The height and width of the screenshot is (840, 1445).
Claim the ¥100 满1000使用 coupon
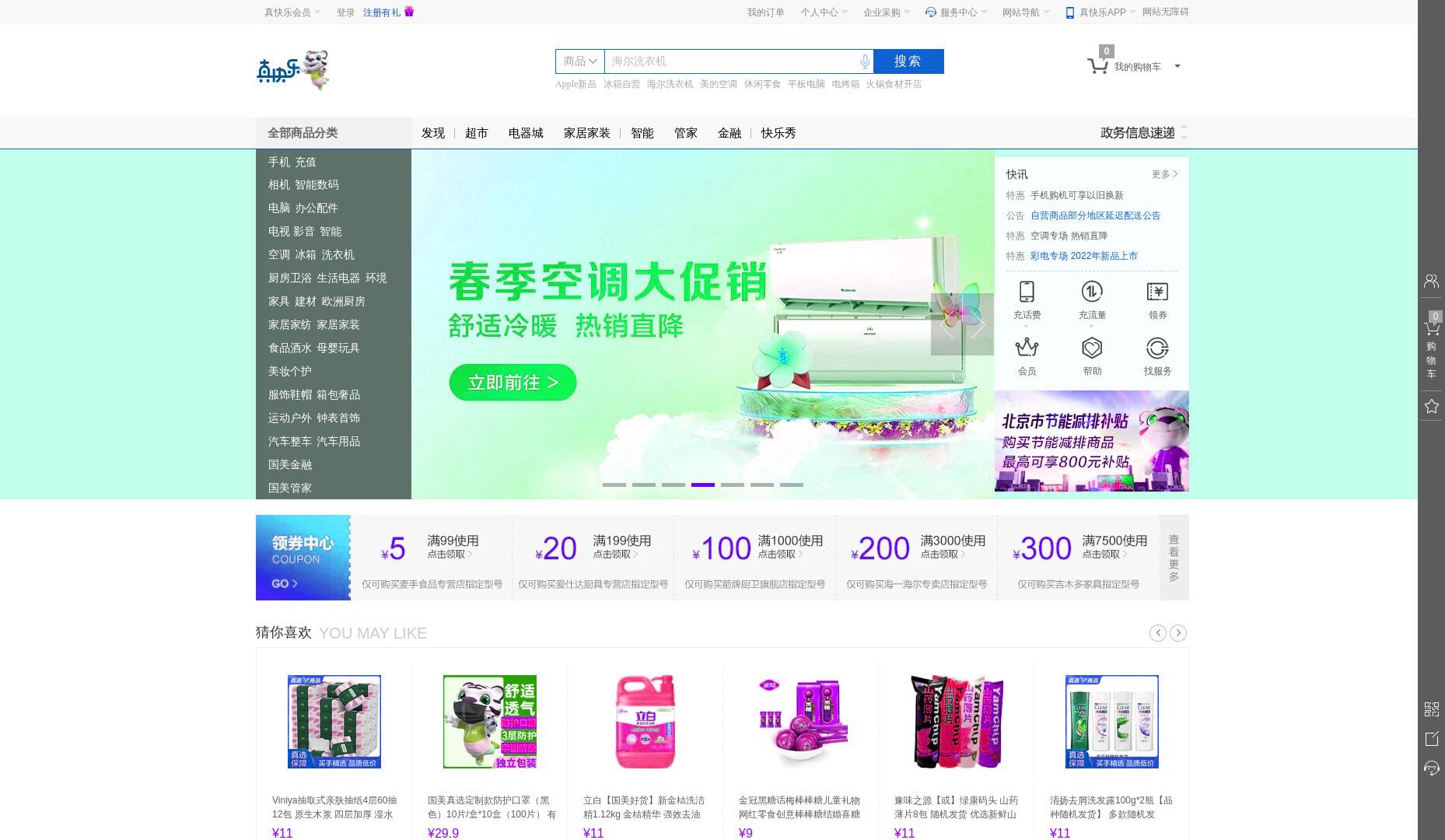pyautogui.click(x=755, y=558)
